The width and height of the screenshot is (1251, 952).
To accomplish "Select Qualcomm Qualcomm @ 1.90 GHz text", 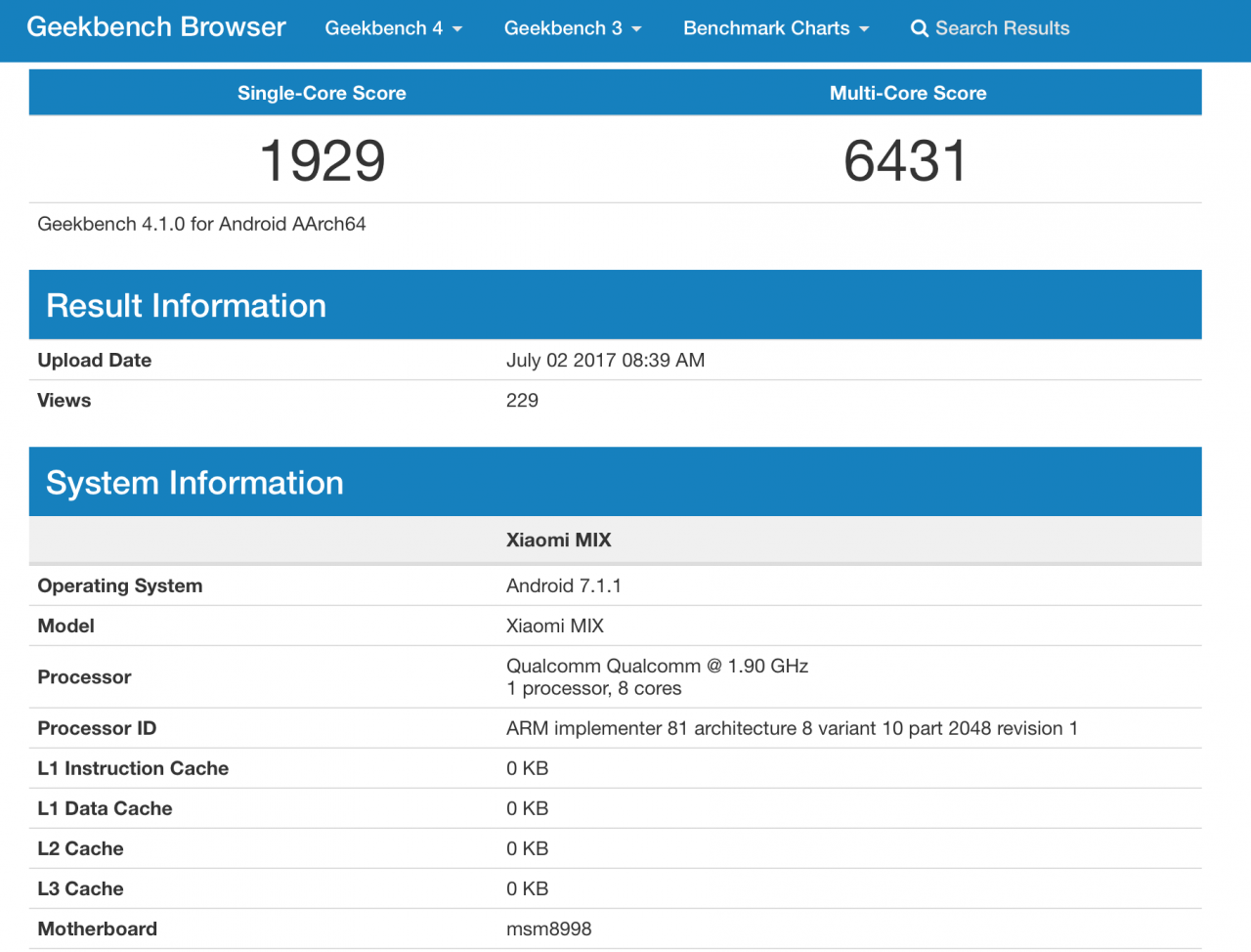I will coord(658,666).
